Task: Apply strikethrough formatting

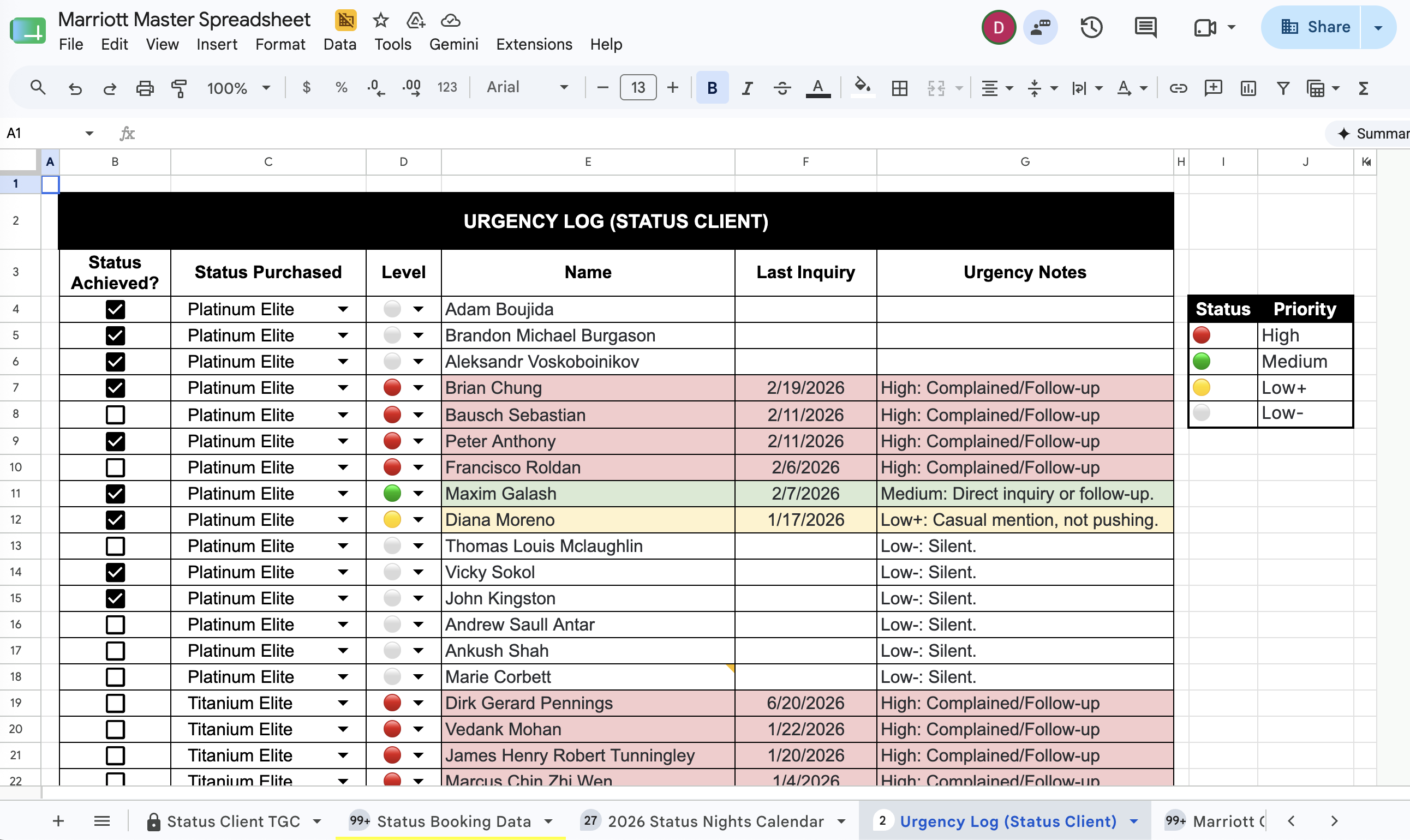Action: coord(782,88)
